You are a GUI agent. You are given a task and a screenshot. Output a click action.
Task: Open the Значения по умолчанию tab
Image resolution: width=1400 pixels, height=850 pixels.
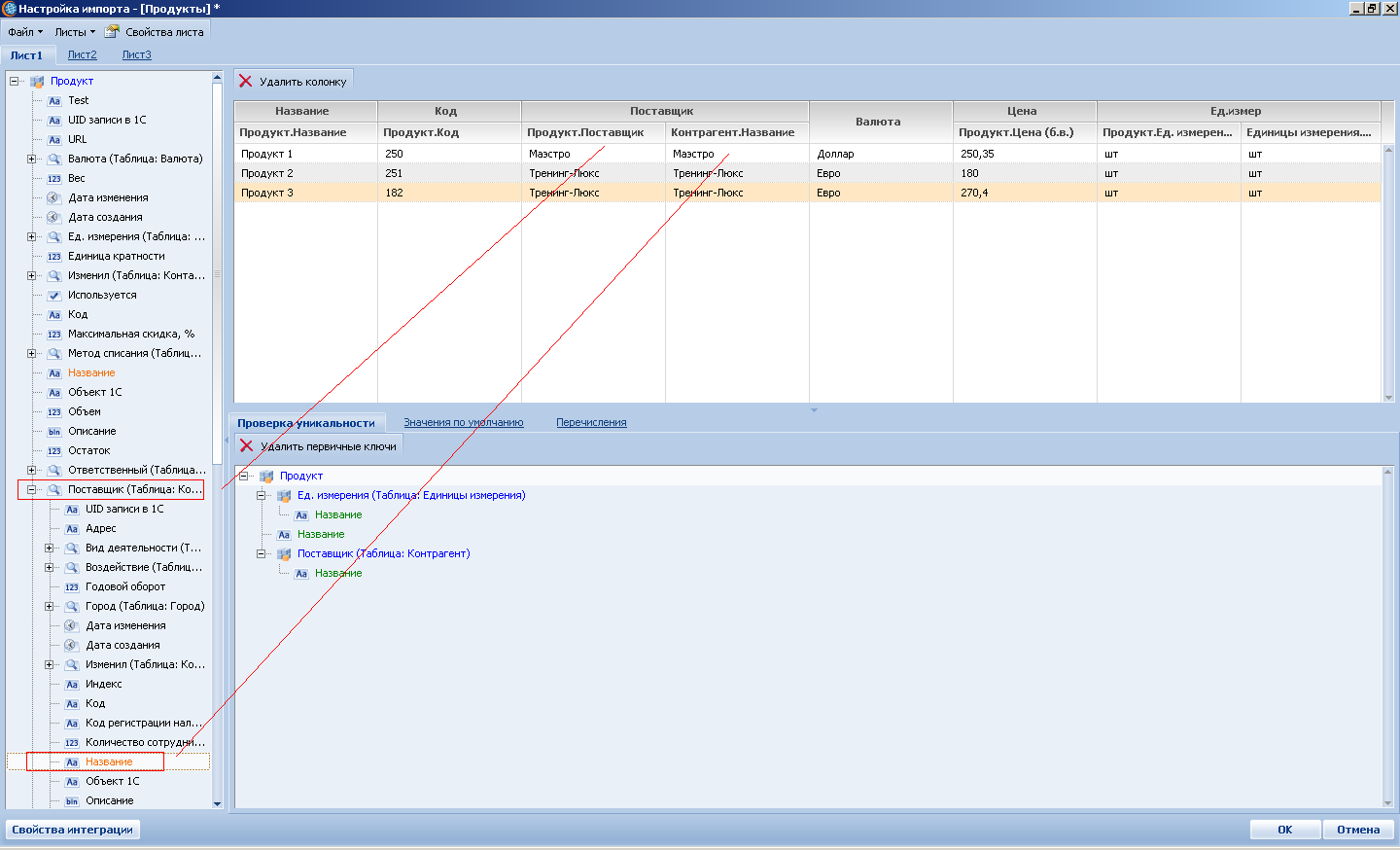[x=464, y=422]
